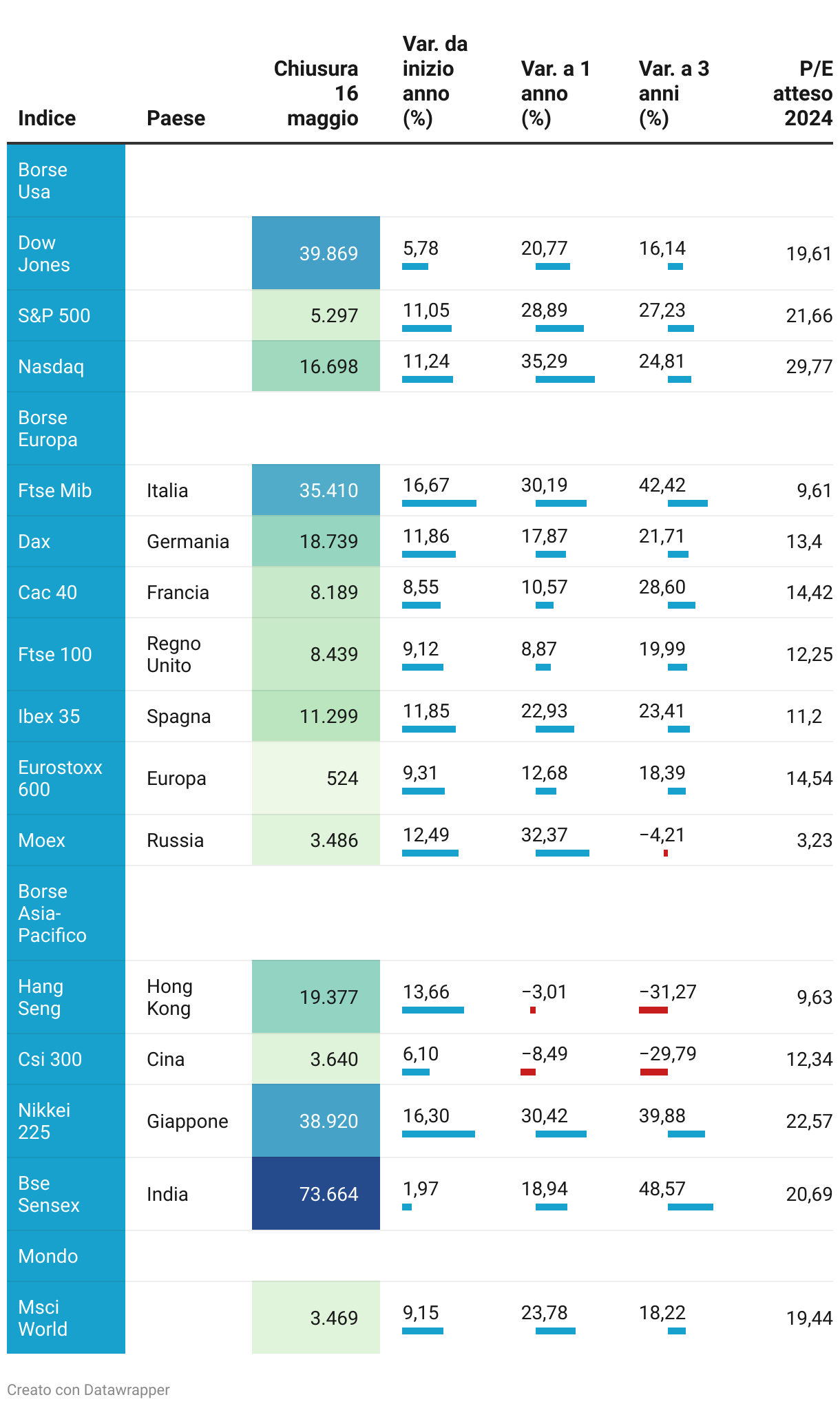
Task: Click the blue 39.869 Dow Jones closing cell
Action: pyautogui.click(x=316, y=253)
